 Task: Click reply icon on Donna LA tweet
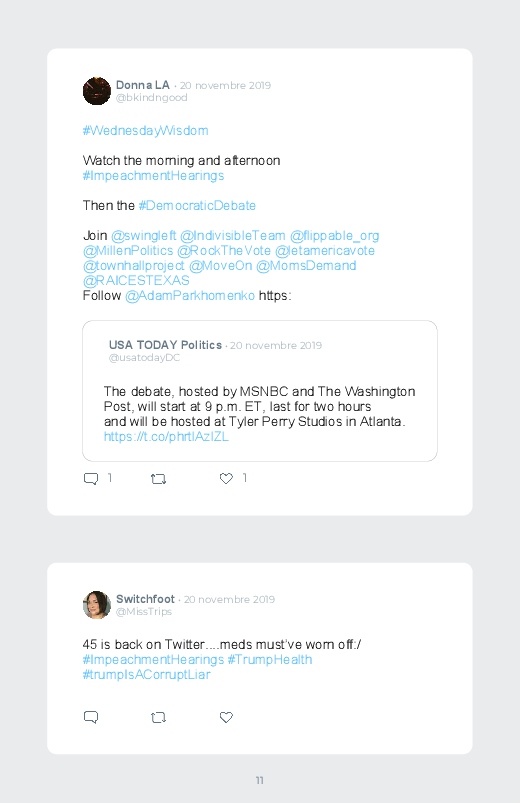click(91, 479)
